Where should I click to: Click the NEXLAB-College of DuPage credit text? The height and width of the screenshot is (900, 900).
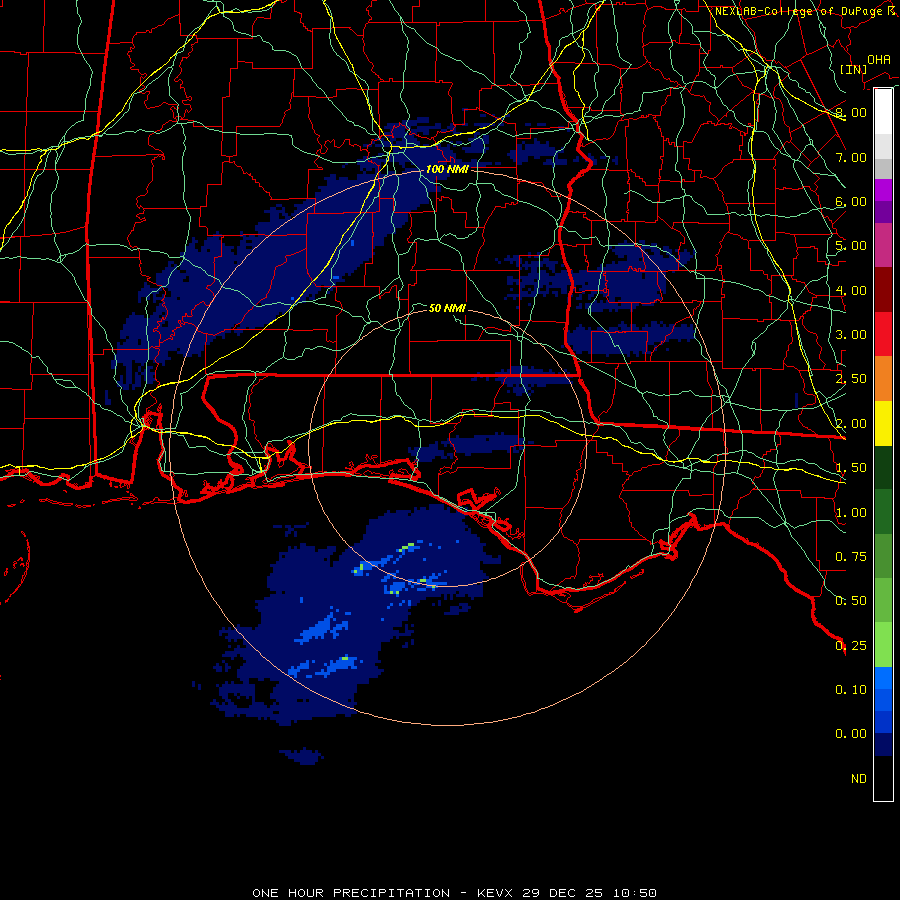(805, 11)
